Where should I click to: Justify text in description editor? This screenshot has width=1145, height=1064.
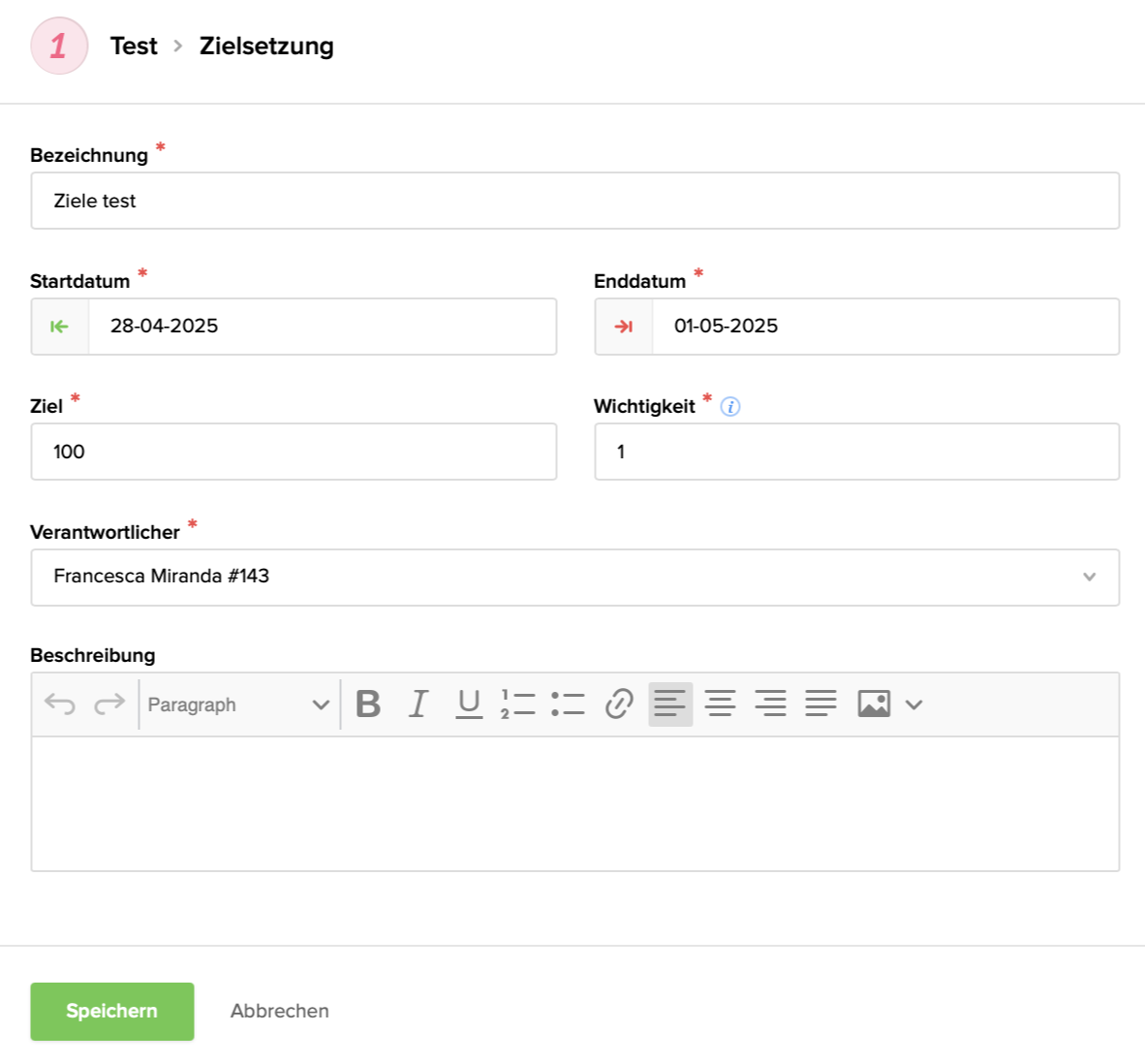(820, 704)
